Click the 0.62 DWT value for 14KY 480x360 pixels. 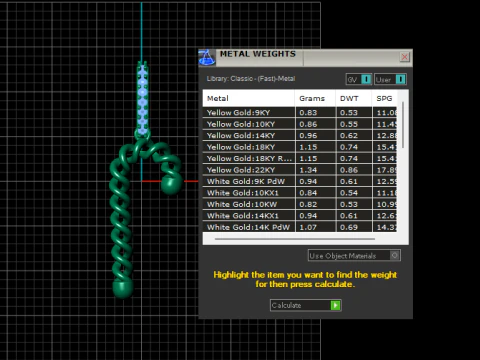[x=349, y=136]
